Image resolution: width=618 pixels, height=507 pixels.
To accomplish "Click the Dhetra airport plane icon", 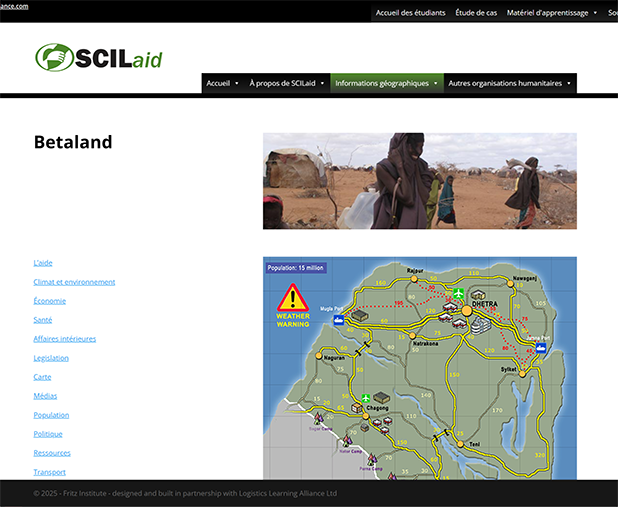I will (x=458, y=294).
